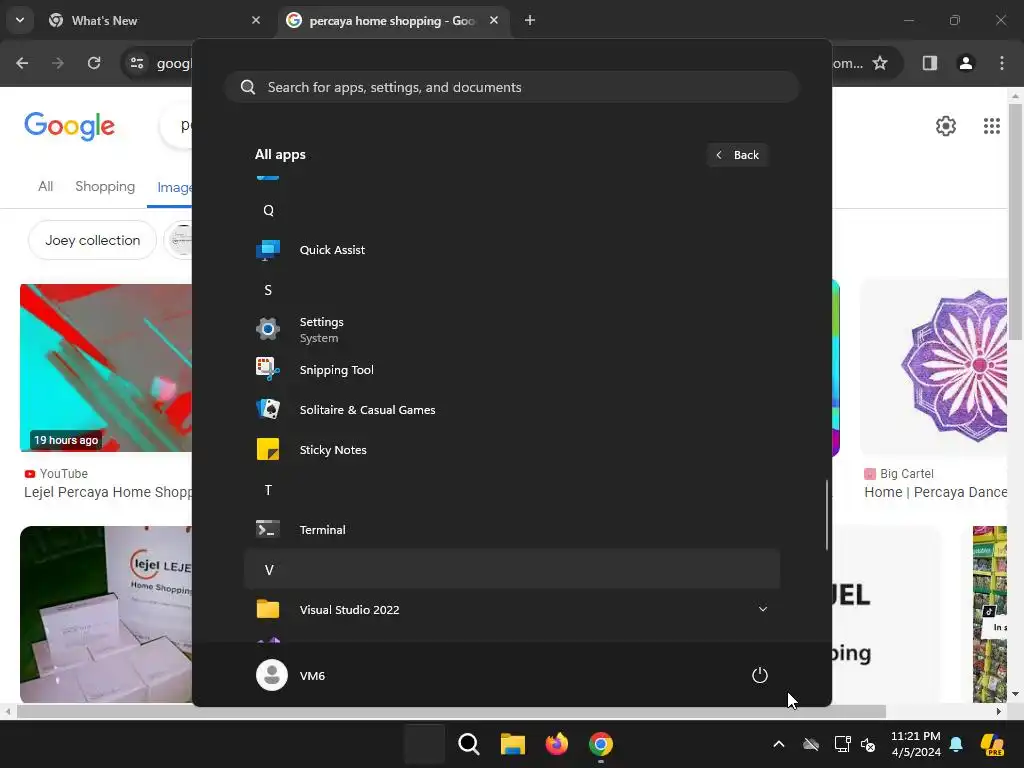Open the YouTube Lejel Percaya image result
The height and width of the screenshot is (768, 1024).
point(106,368)
